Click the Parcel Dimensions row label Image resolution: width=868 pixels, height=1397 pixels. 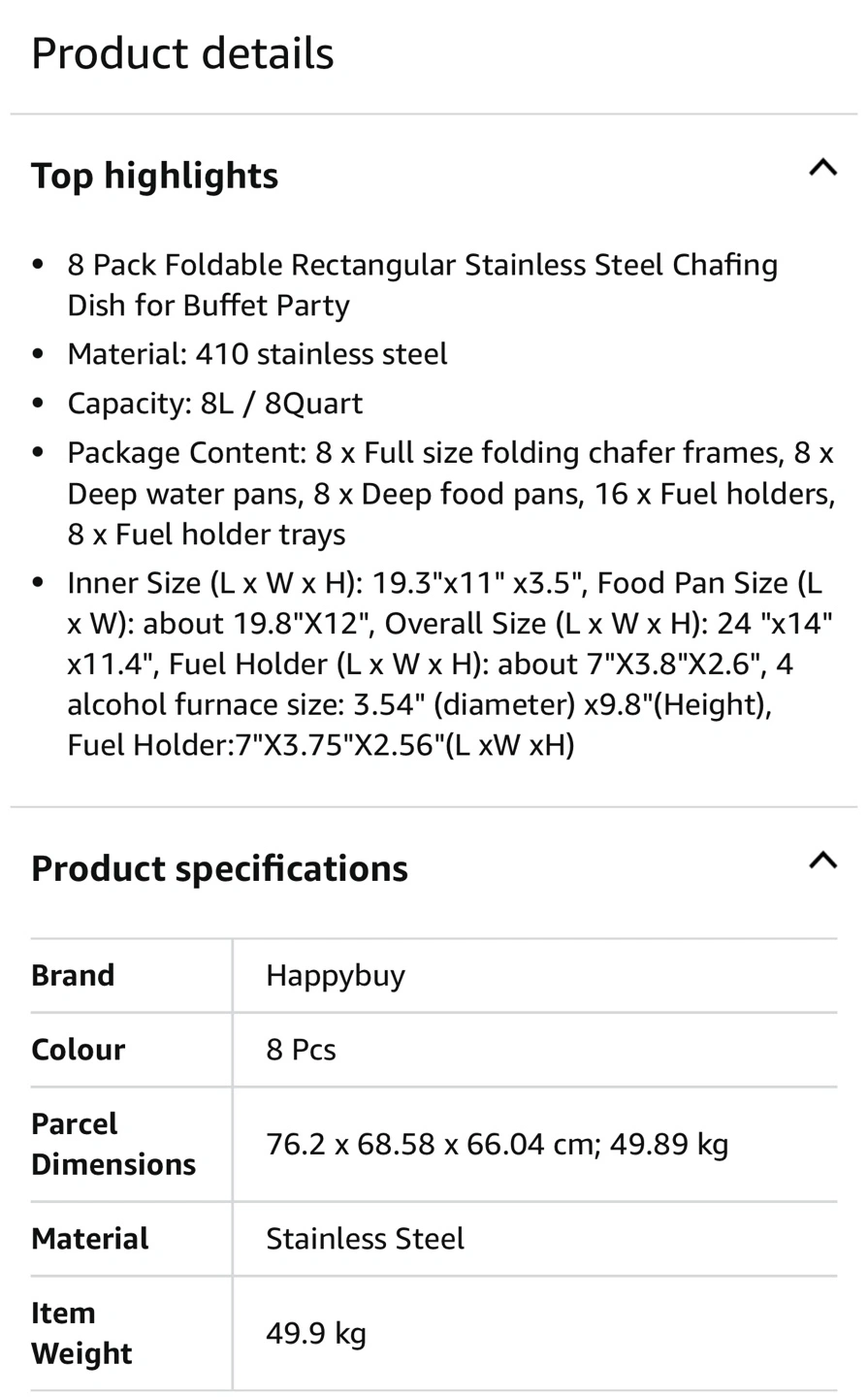[x=113, y=1144]
